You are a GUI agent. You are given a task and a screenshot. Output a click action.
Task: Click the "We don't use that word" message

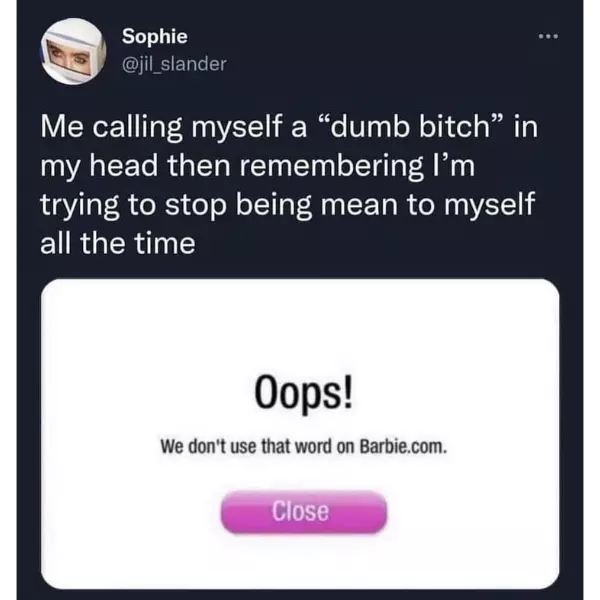tap(303, 446)
